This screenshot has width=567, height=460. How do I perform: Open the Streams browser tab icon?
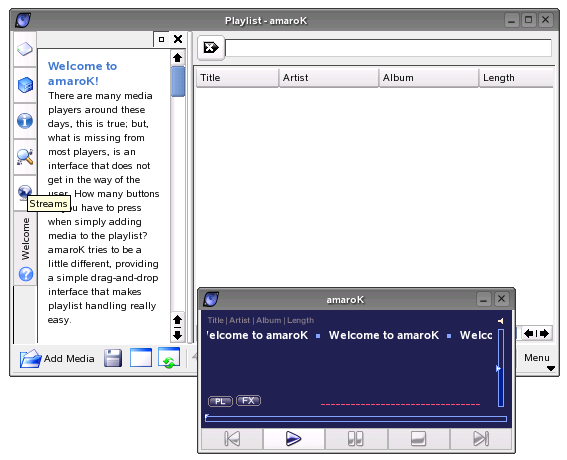(x=25, y=191)
